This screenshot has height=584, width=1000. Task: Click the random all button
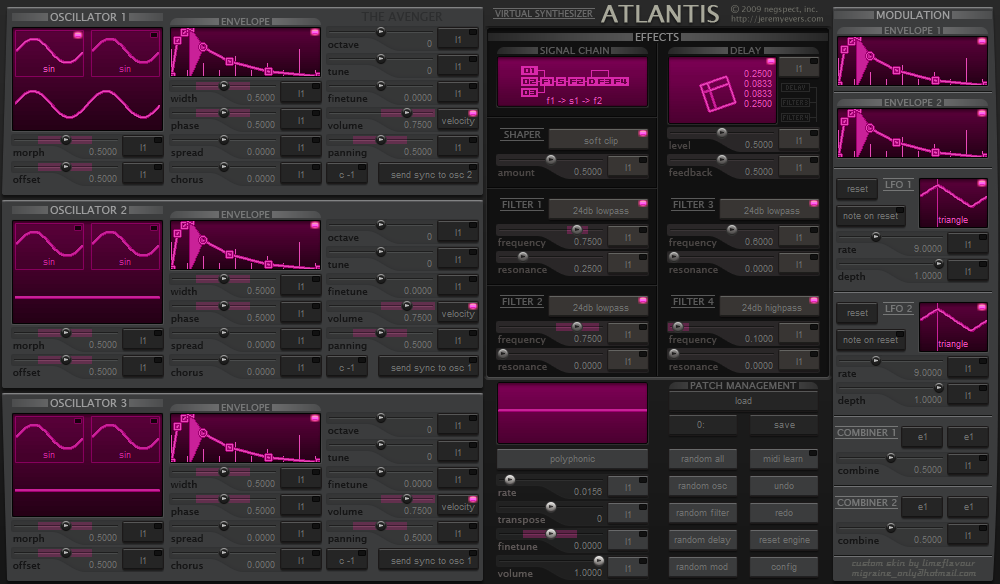(702, 459)
